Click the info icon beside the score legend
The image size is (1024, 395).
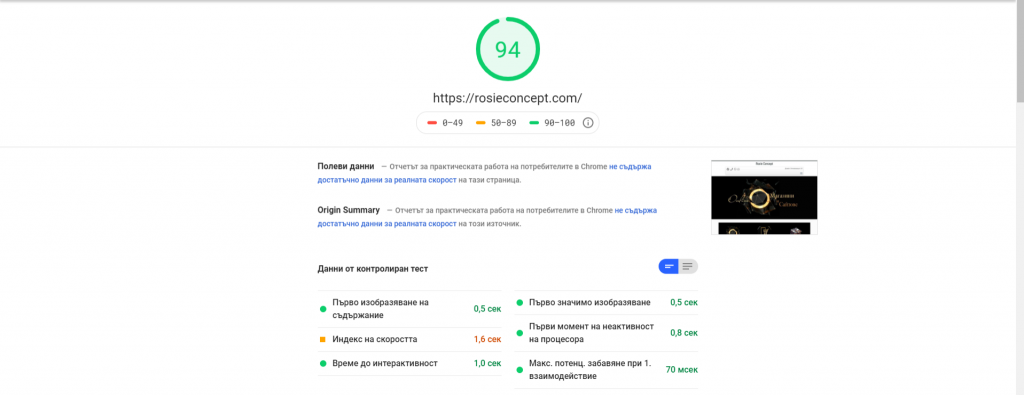pyautogui.click(x=588, y=123)
